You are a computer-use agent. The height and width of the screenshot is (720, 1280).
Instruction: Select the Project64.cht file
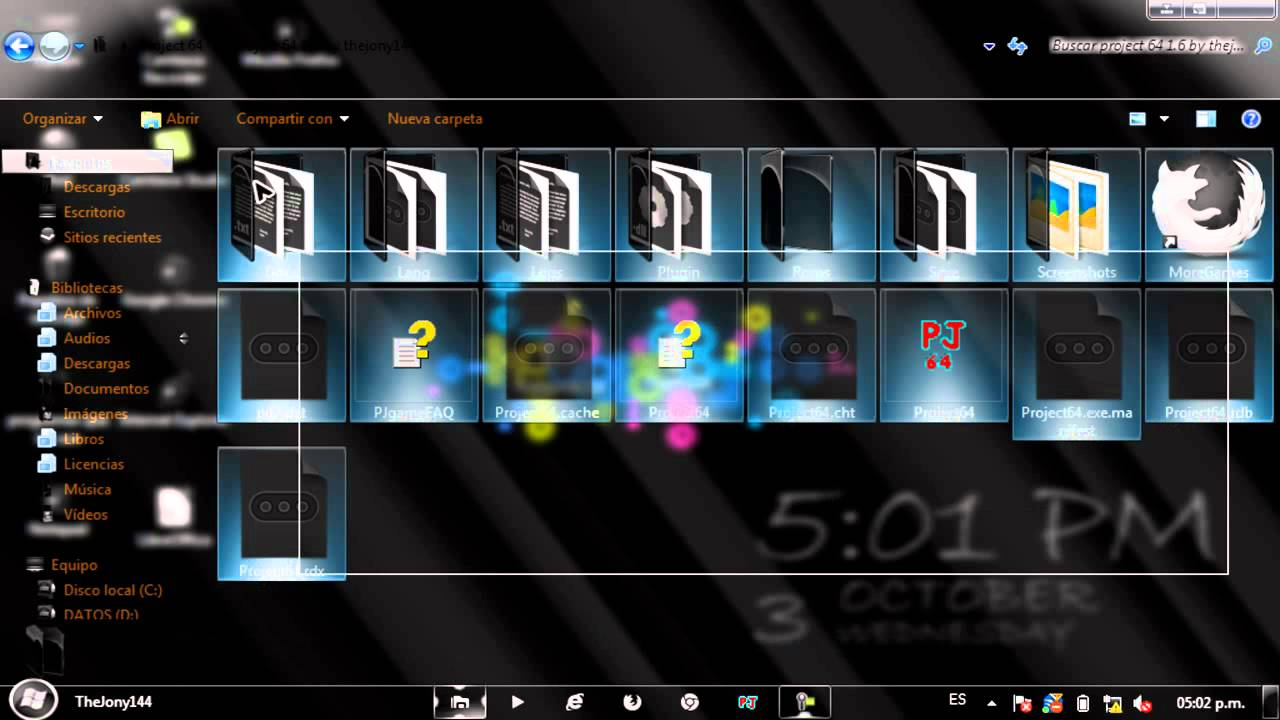click(x=812, y=355)
